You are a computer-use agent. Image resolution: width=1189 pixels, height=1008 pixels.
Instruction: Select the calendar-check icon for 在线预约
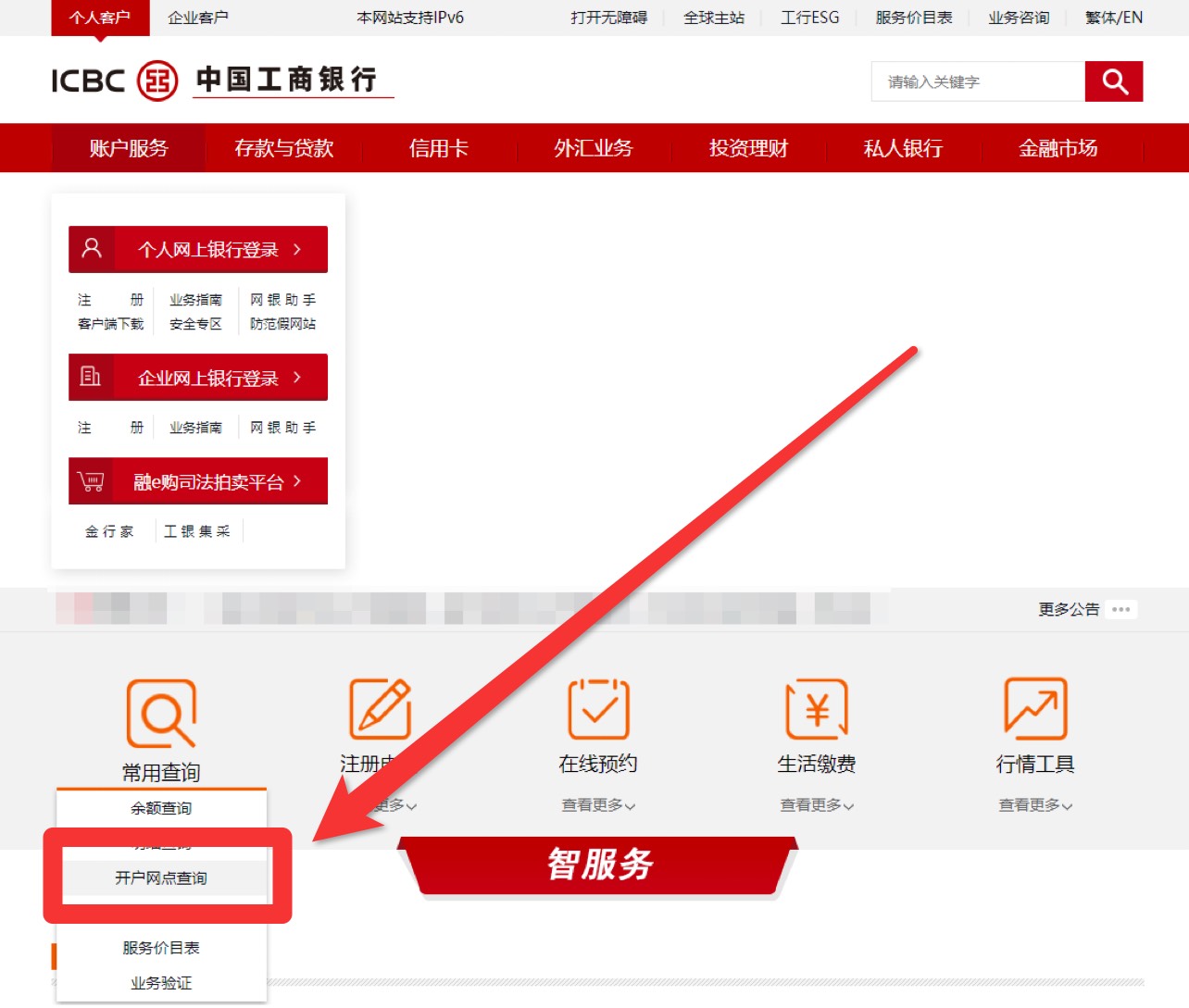click(x=598, y=708)
